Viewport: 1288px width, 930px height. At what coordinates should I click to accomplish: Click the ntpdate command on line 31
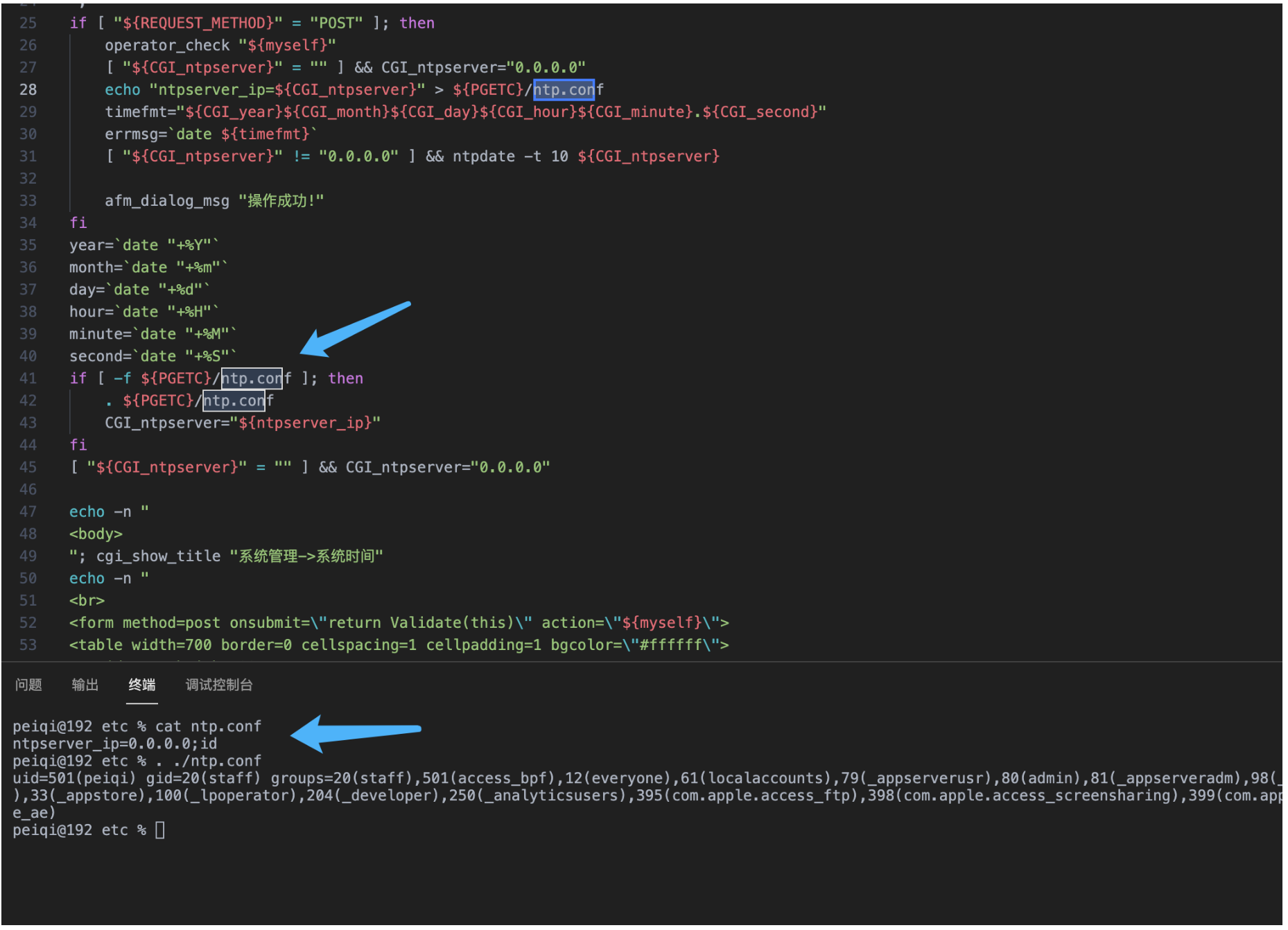pyautogui.click(x=483, y=157)
